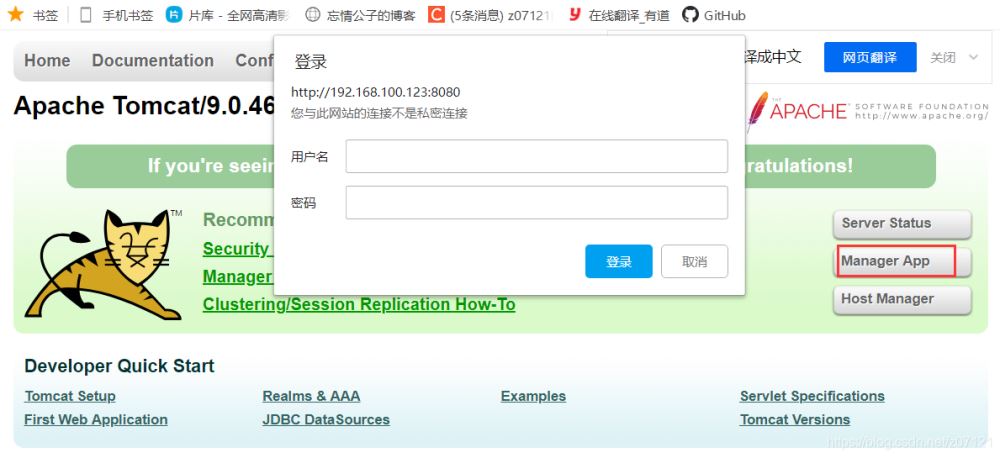Open the Servlet Specifications link

coord(812,396)
